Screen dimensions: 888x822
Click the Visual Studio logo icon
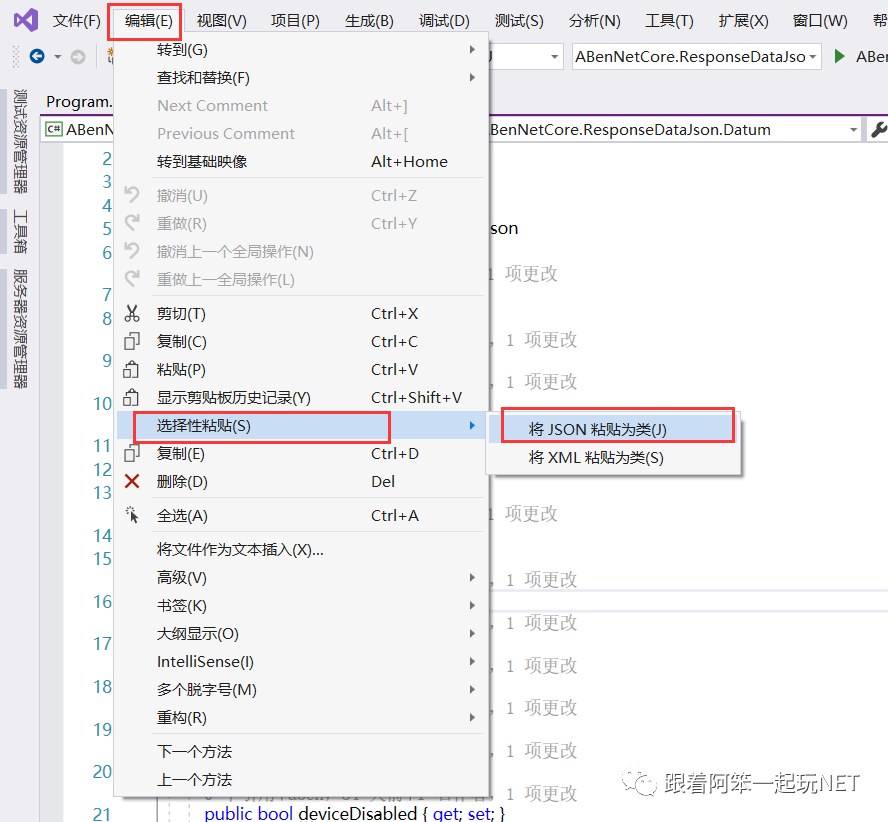point(26,20)
